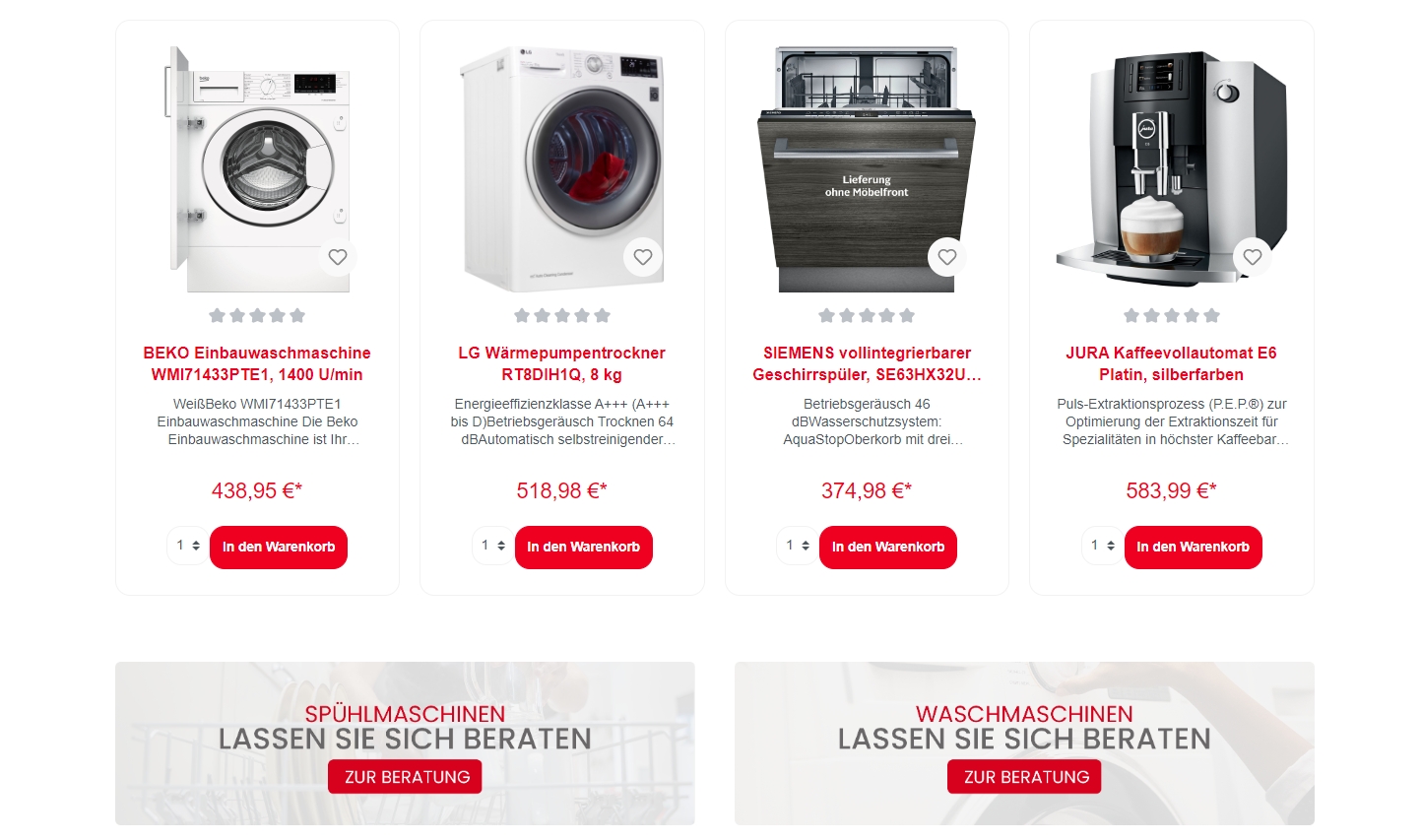Add JURA E6 Platin to Warenkorb
This screenshot has width=1422, height=840.
(1194, 548)
